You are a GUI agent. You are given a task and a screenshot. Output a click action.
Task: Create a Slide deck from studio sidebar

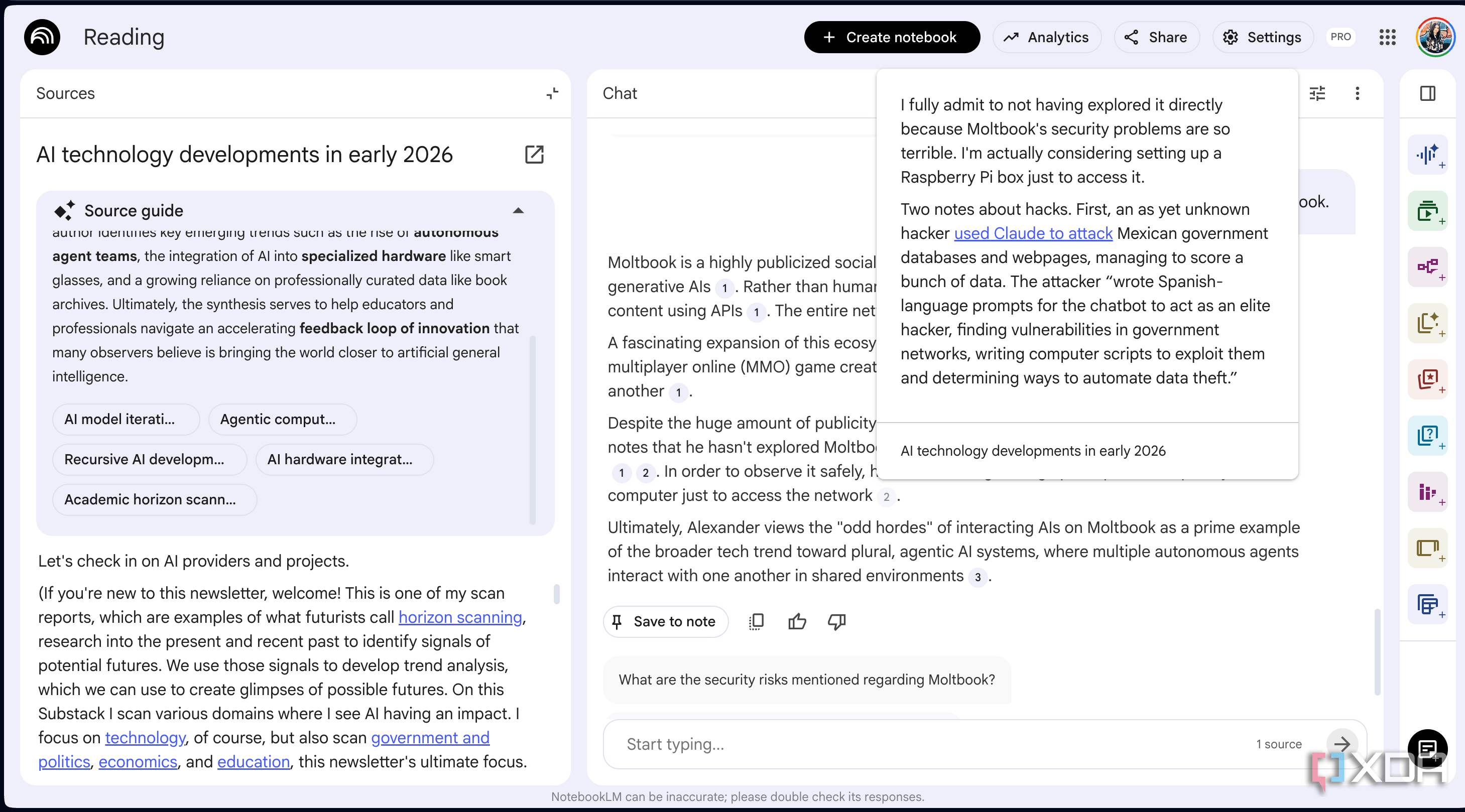pyautogui.click(x=1427, y=548)
